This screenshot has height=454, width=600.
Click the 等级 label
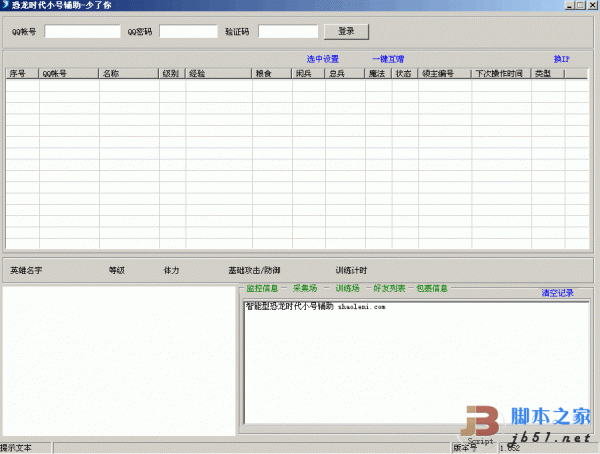117,270
